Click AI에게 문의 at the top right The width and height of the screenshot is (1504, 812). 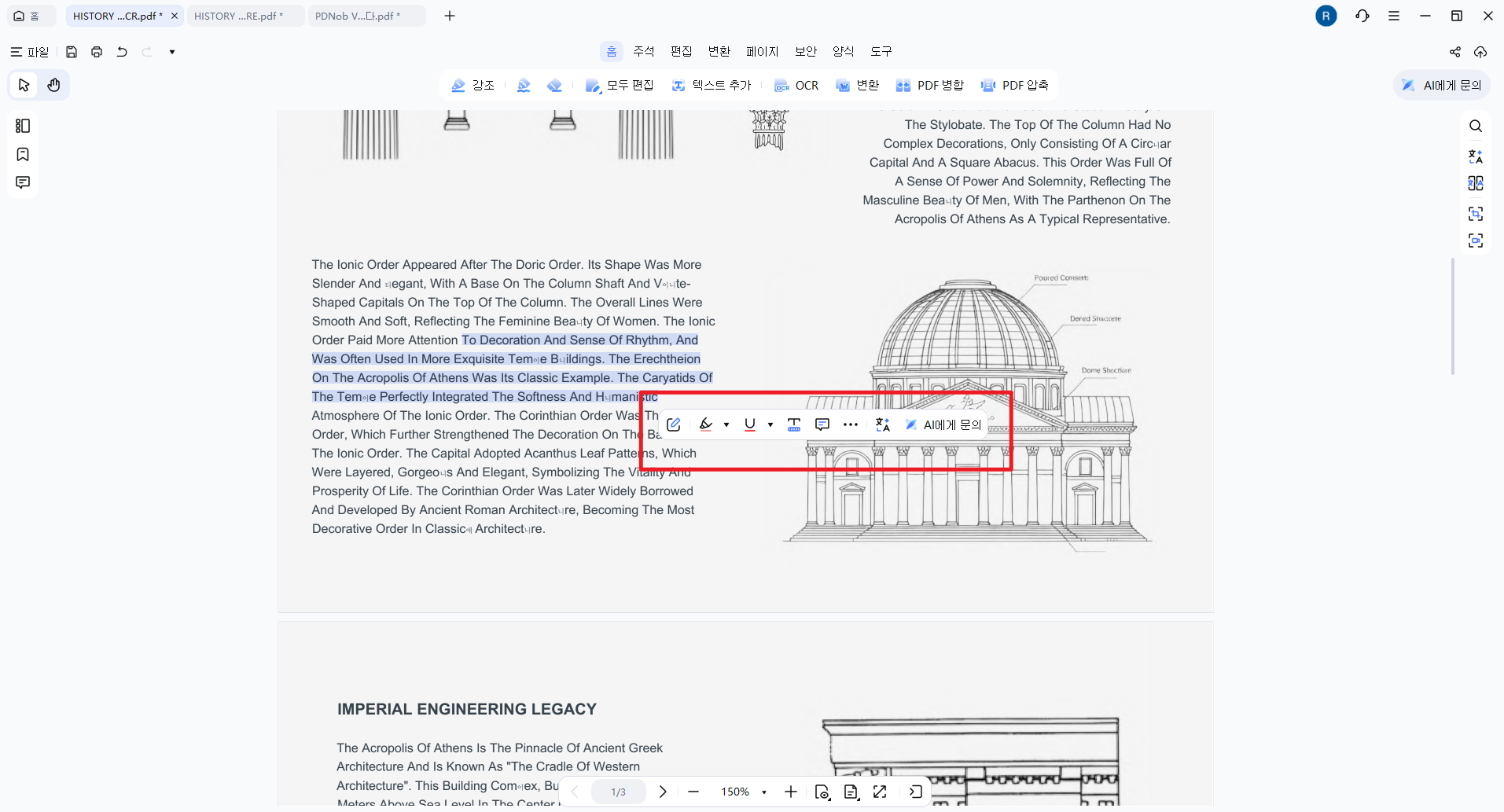tap(1442, 85)
